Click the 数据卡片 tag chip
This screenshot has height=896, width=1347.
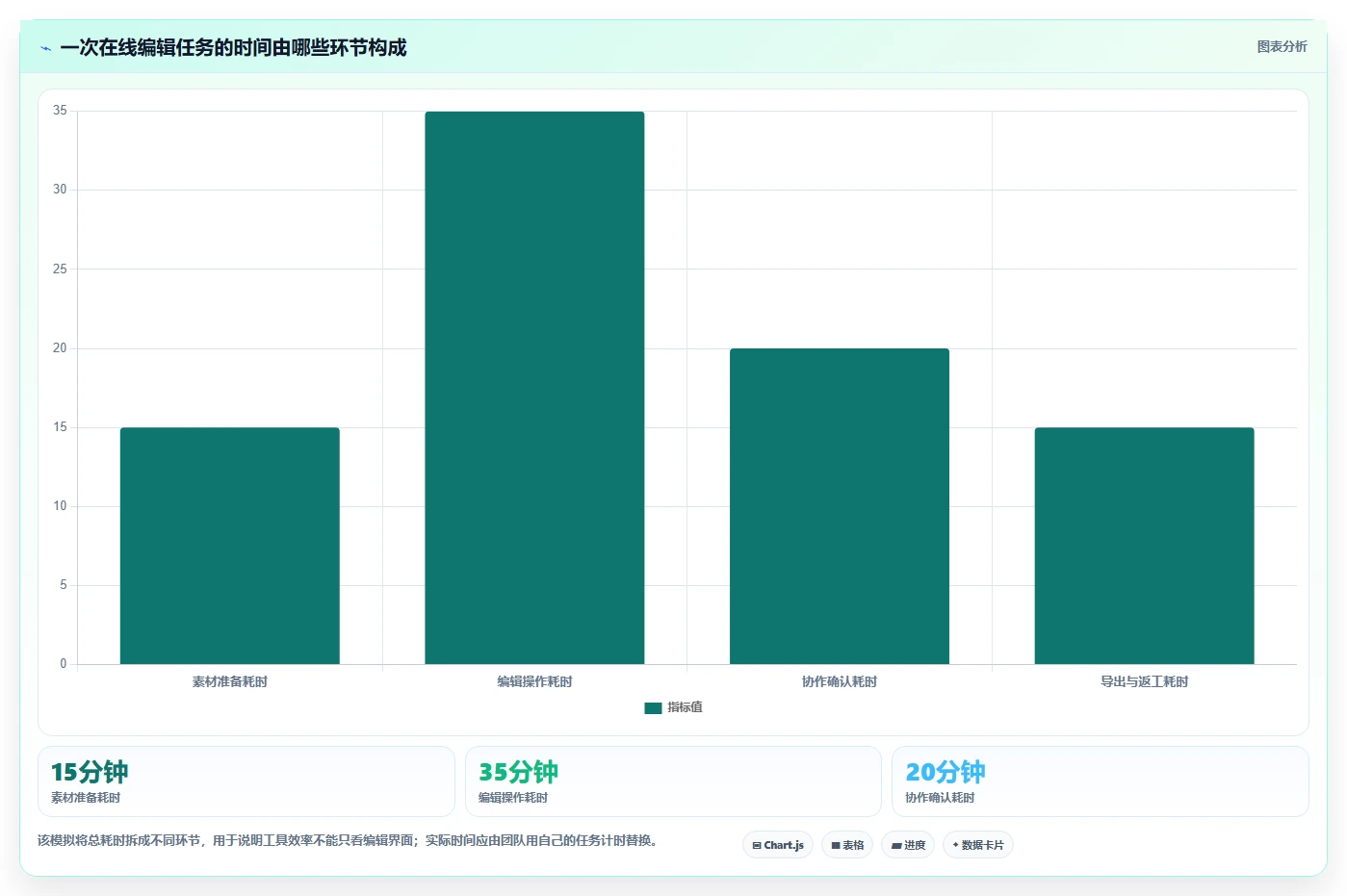pos(978,845)
